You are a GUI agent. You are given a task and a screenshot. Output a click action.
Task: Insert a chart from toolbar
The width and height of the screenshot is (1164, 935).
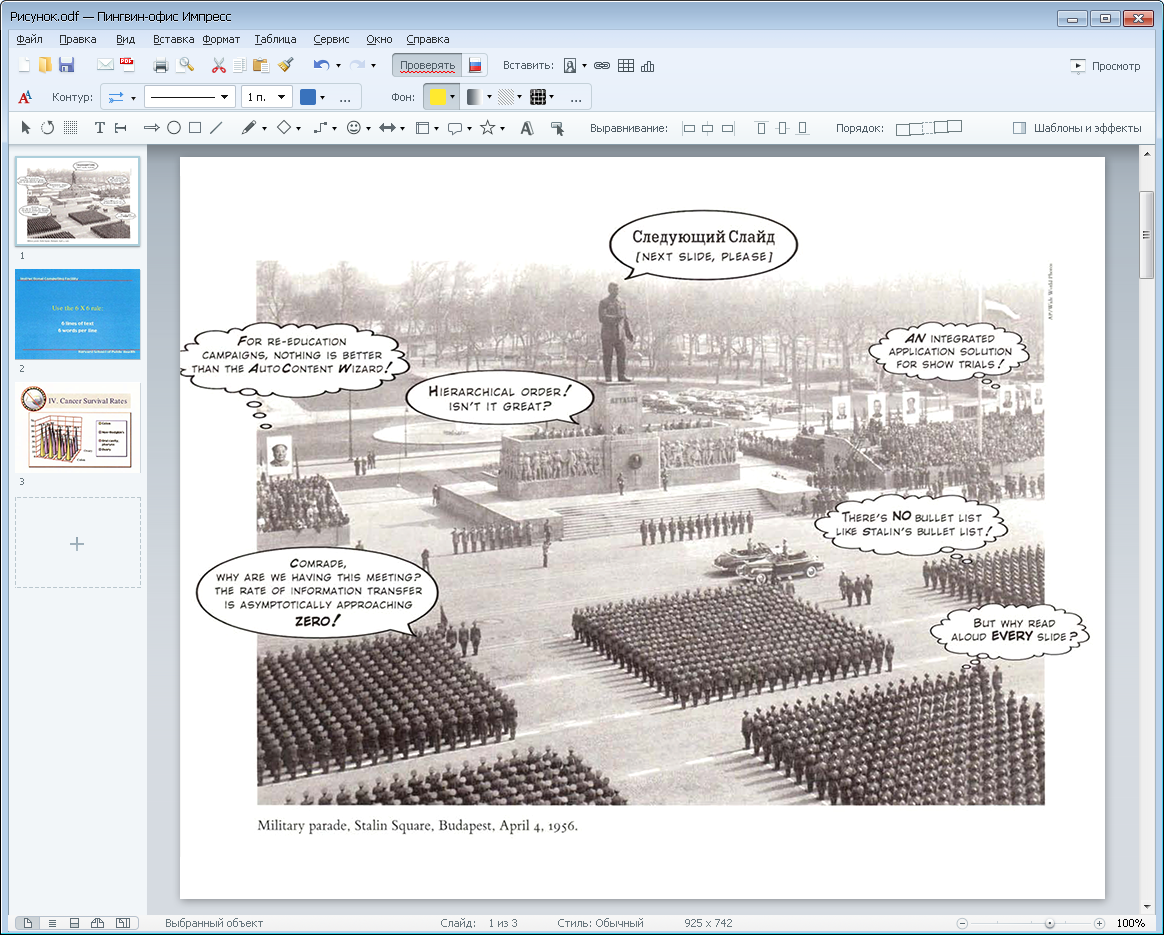(x=648, y=66)
